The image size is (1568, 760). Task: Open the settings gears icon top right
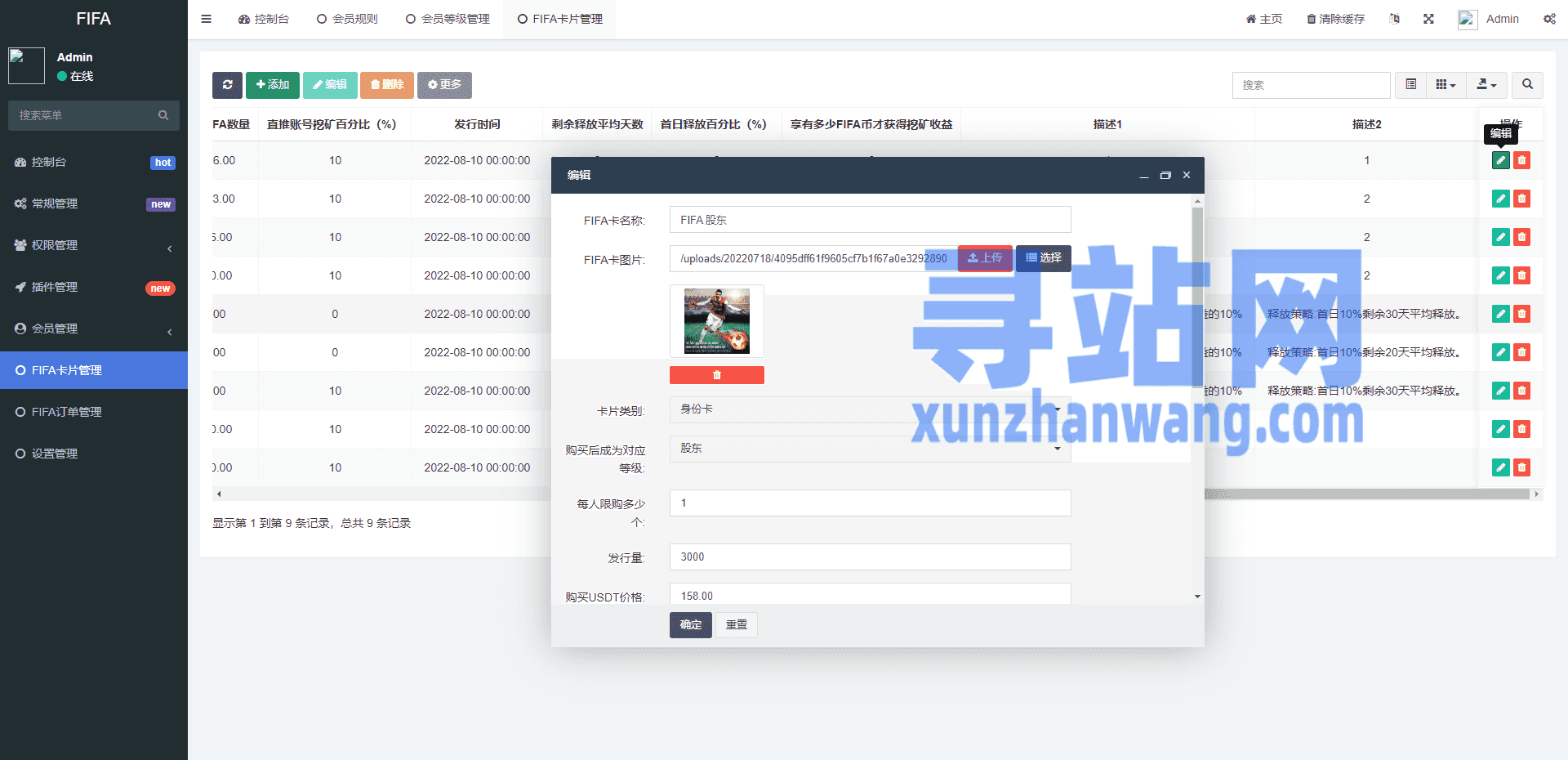tap(1549, 19)
